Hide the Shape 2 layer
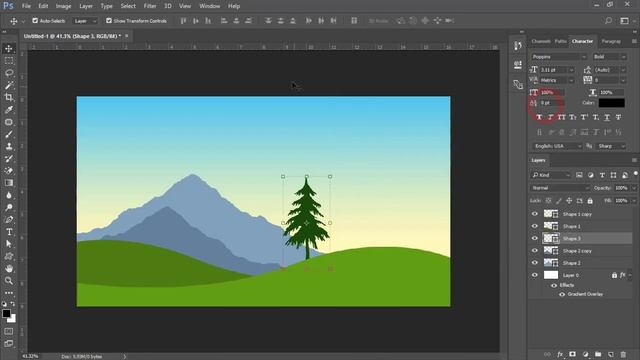 point(535,263)
